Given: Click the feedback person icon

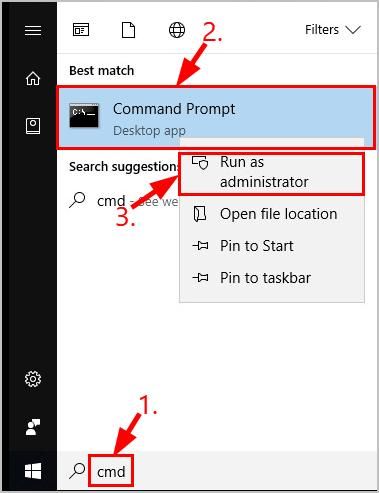Looking at the screenshot, I should [x=33, y=427].
